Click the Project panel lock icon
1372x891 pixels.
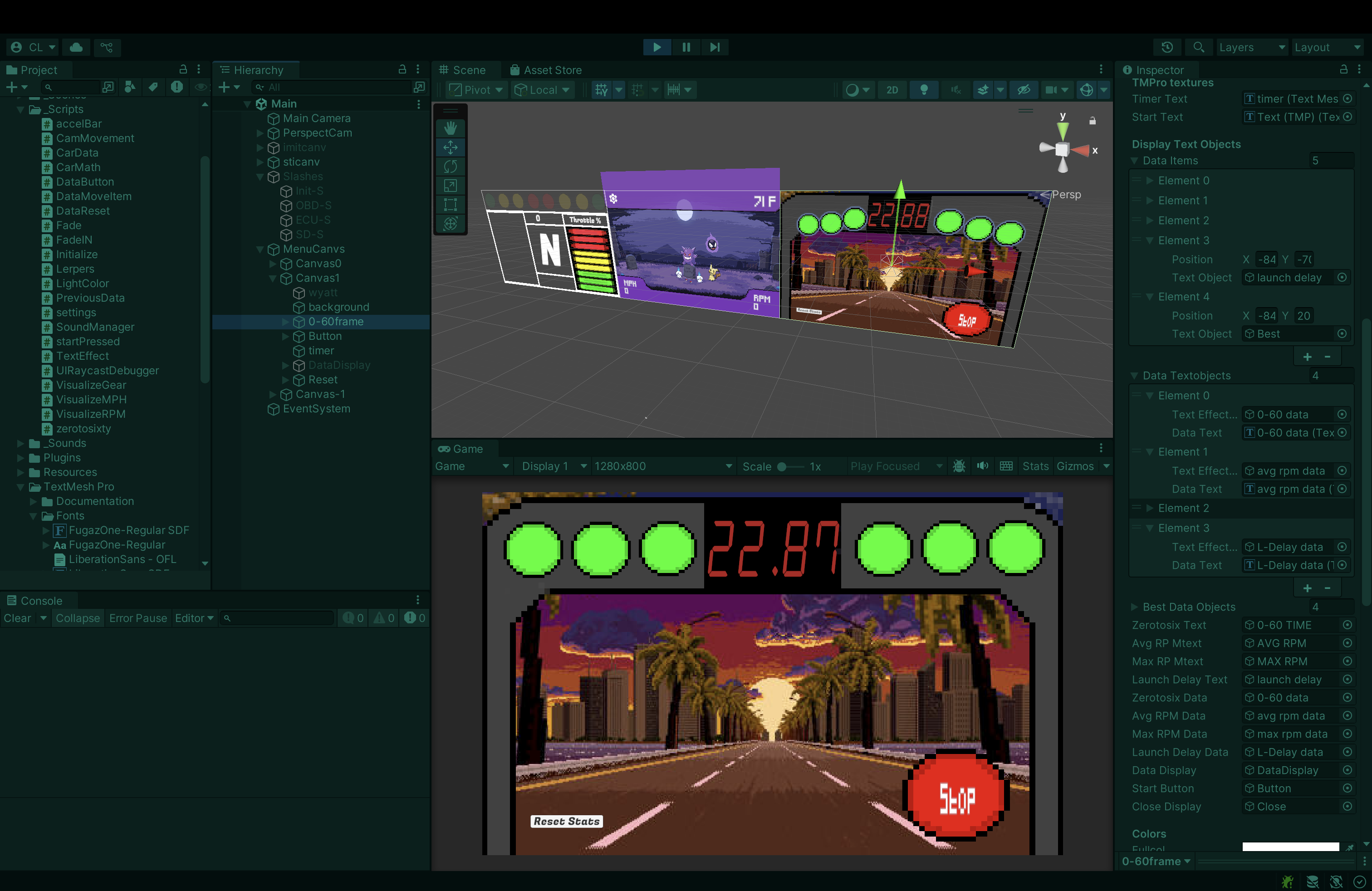183,69
